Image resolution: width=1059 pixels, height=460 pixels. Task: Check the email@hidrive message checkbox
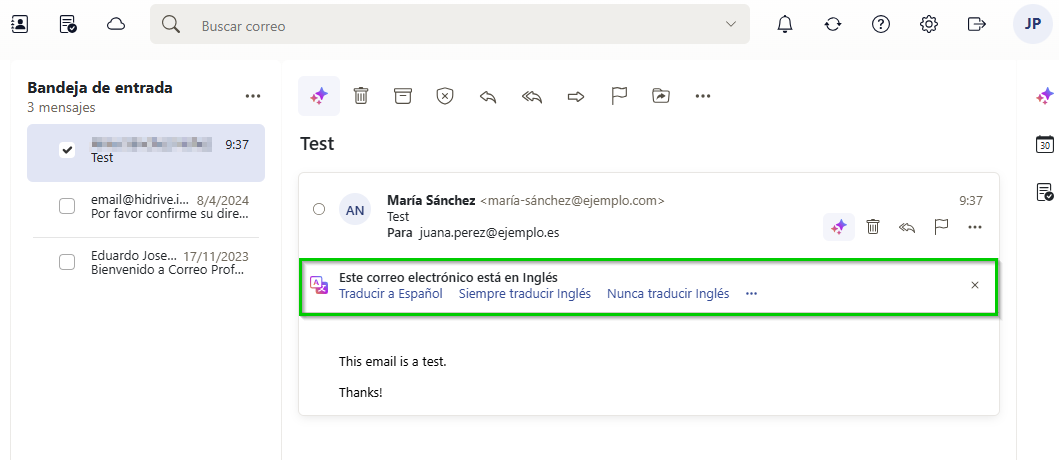[x=67, y=207]
